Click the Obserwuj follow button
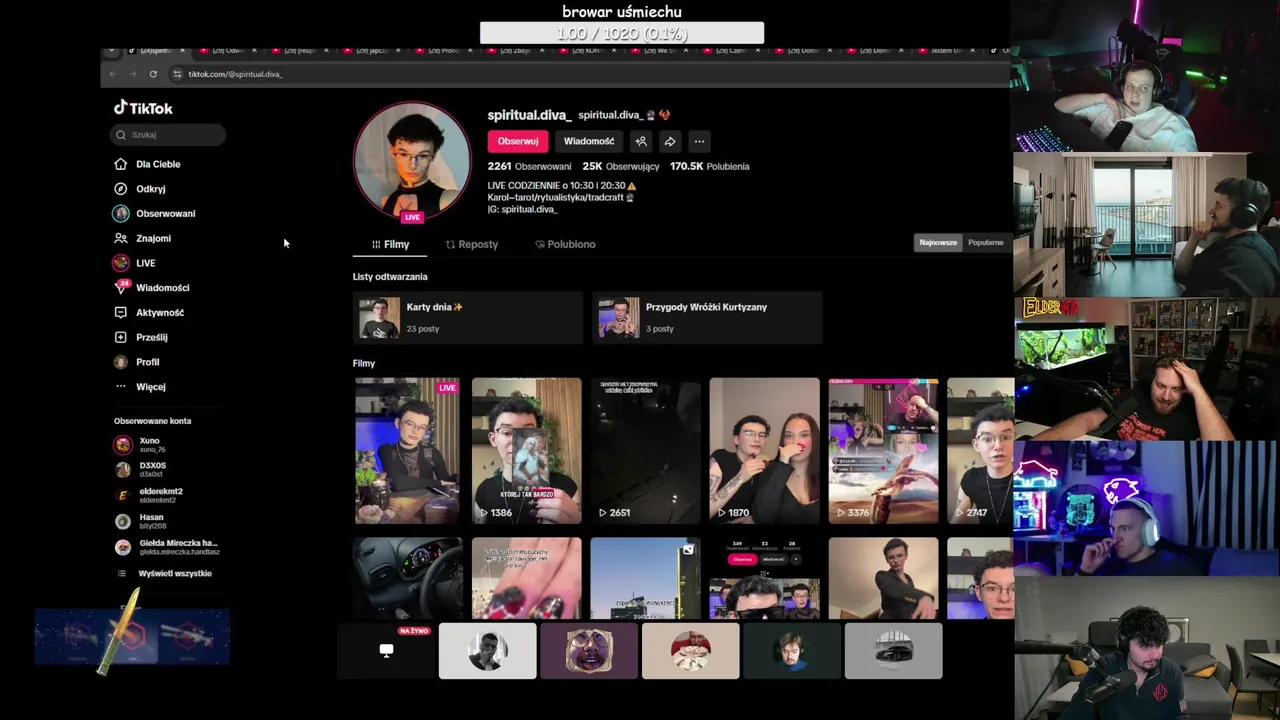Viewport: 1280px width, 720px height. point(518,141)
